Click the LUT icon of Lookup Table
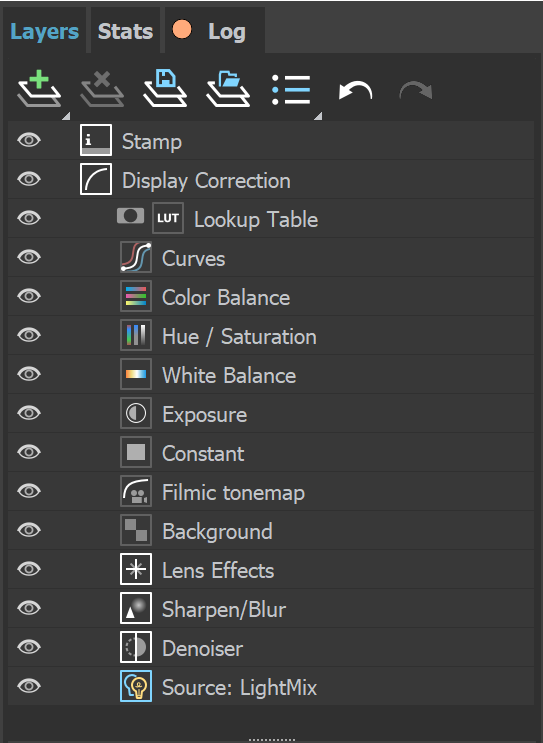This screenshot has width=543, height=743. [x=168, y=218]
